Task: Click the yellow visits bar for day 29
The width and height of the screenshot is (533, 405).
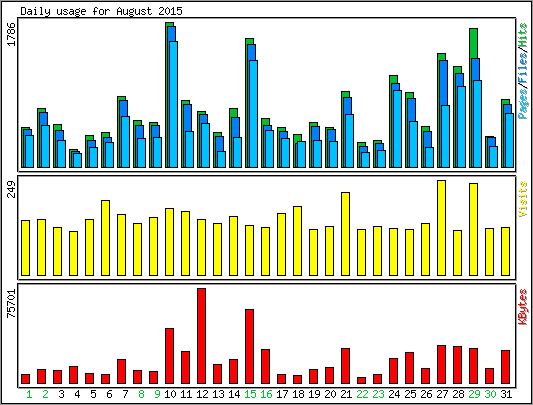Action: click(474, 230)
